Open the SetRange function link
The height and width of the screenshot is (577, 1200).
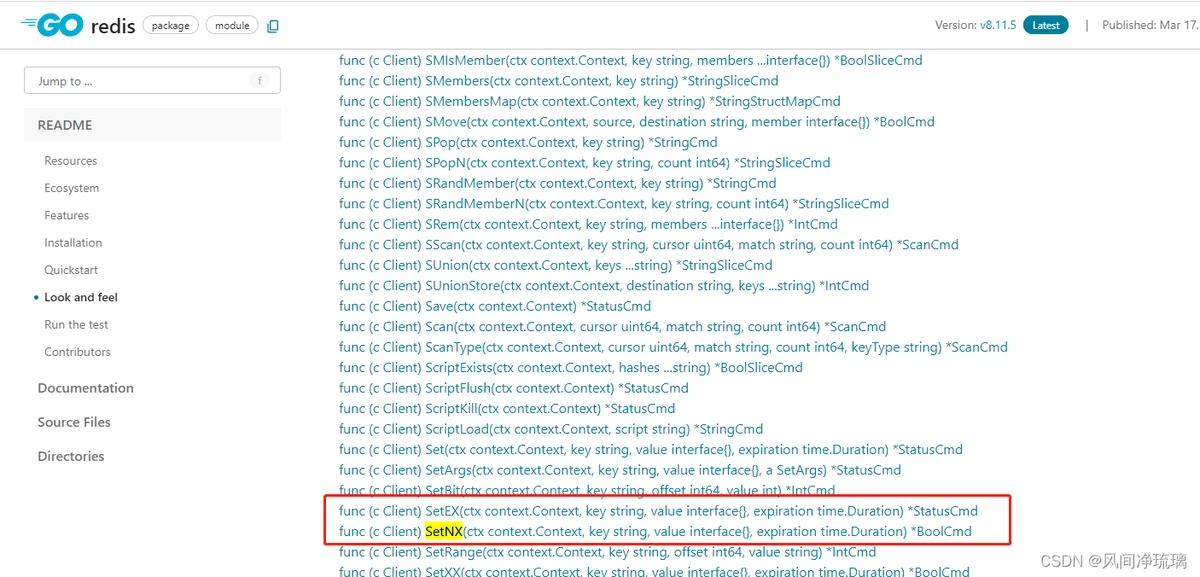click(607, 552)
